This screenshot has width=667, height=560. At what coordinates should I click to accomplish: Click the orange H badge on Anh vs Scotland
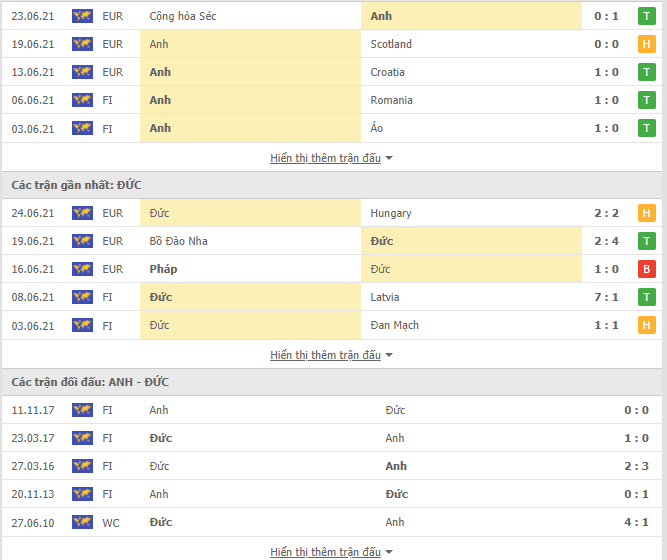pos(646,44)
